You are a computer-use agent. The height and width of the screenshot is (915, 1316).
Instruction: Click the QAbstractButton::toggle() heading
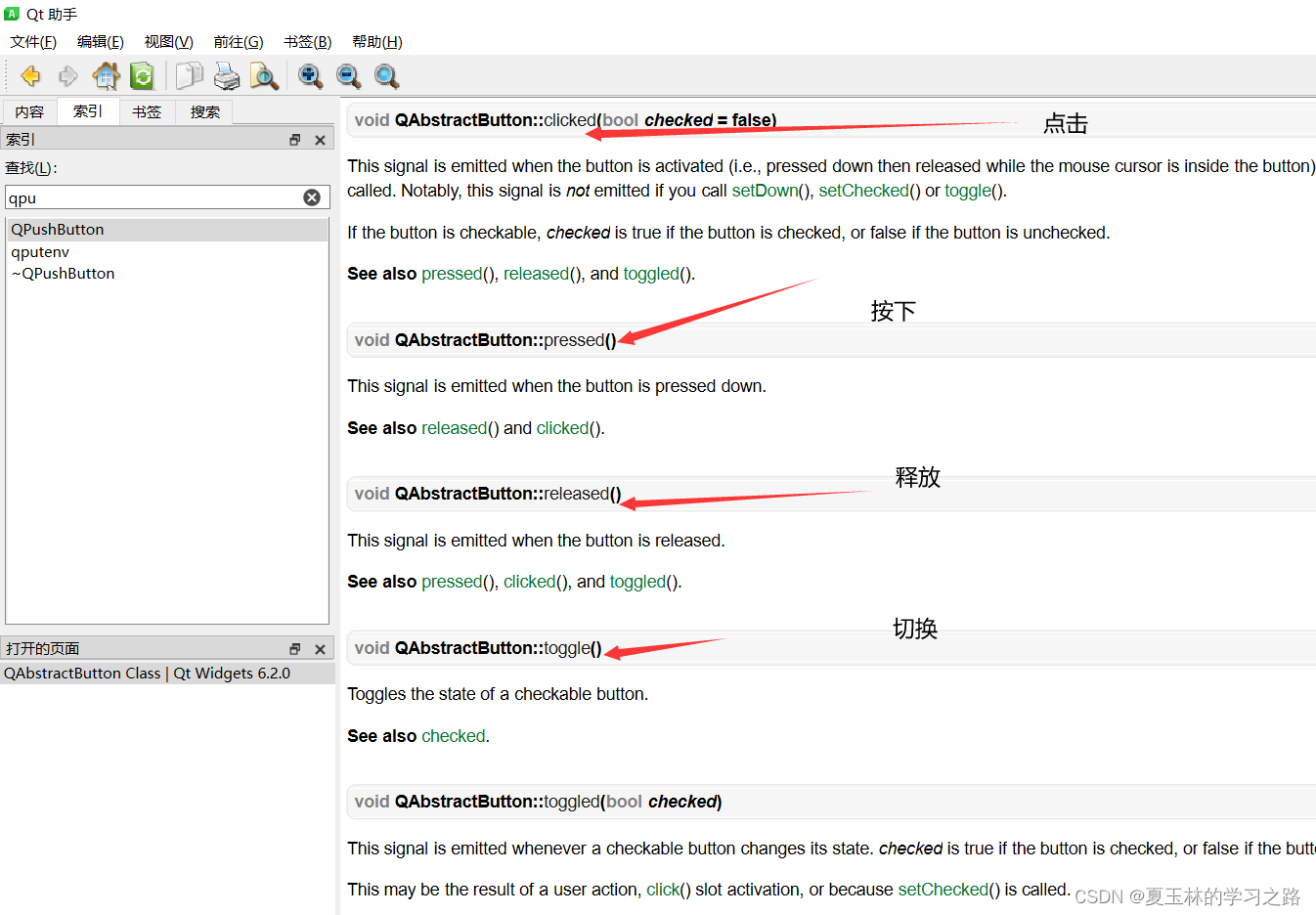[x=478, y=648]
